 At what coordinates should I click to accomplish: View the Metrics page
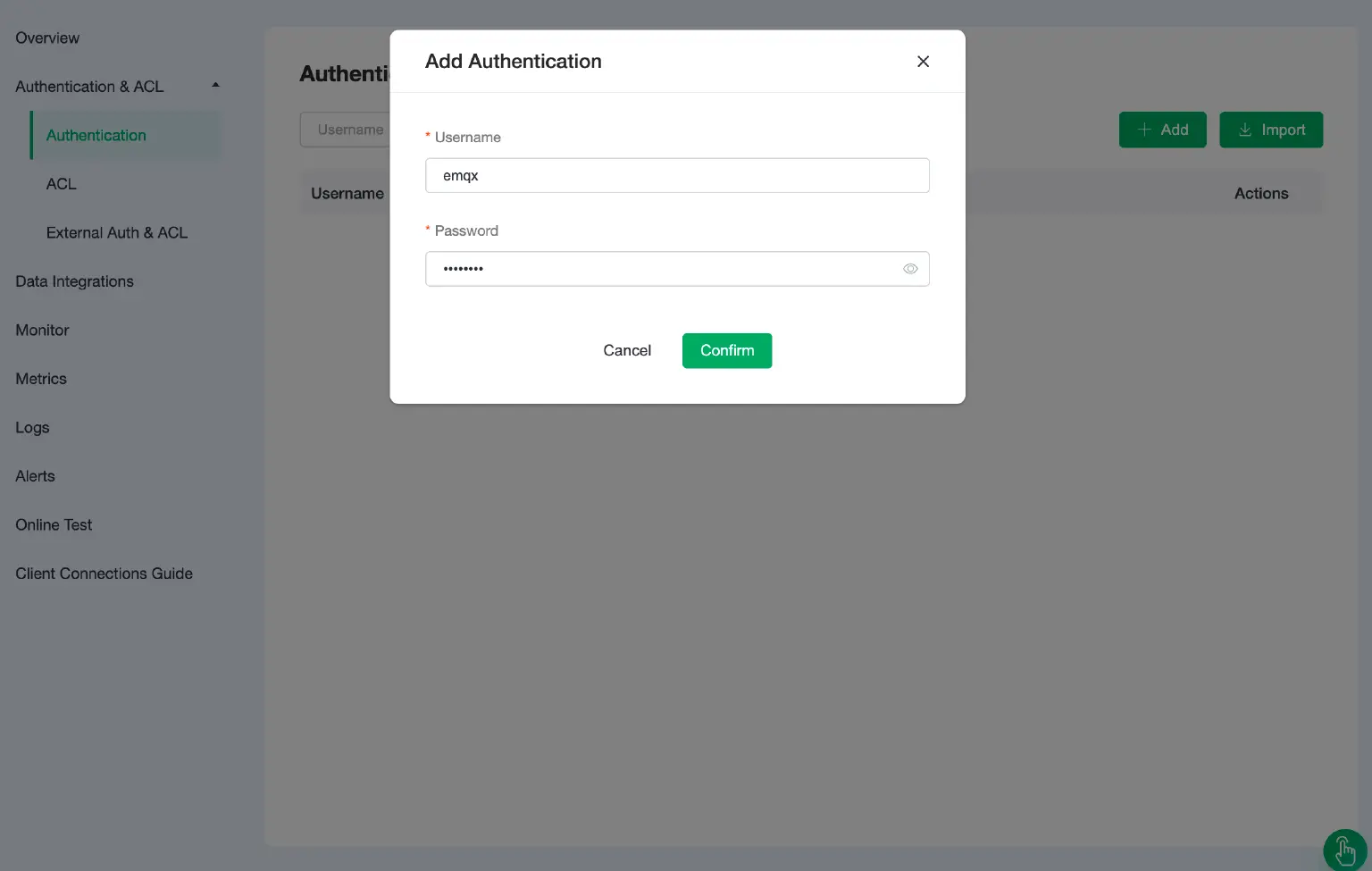(40, 378)
